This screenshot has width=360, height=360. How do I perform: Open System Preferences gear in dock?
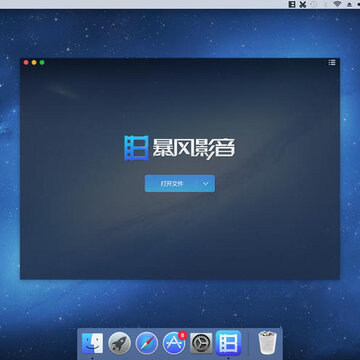click(x=201, y=343)
